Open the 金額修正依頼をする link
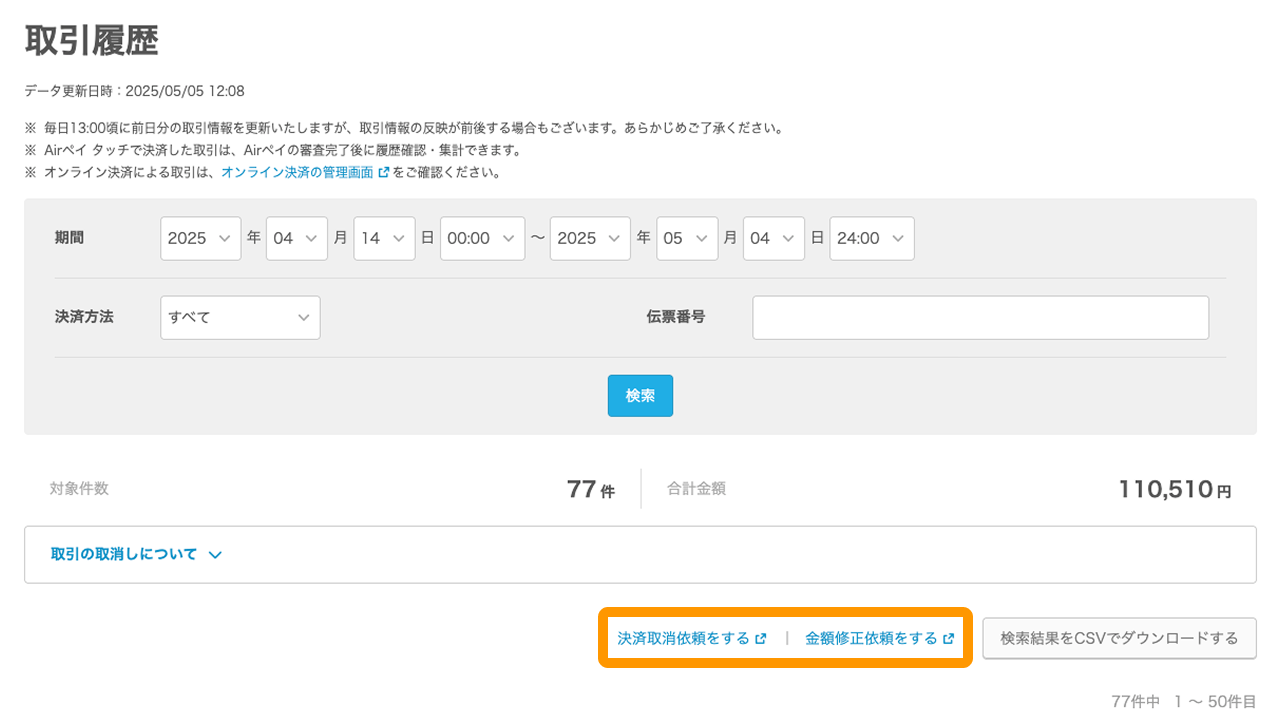1280x723 pixels. tap(871, 638)
